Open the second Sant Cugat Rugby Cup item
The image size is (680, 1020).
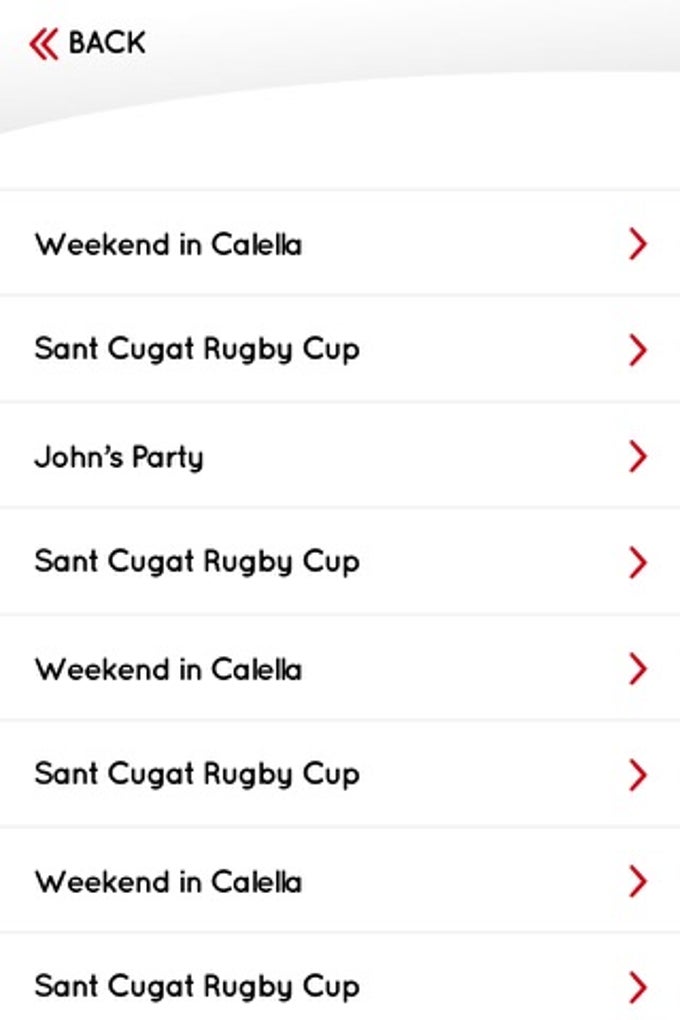tap(197, 562)
